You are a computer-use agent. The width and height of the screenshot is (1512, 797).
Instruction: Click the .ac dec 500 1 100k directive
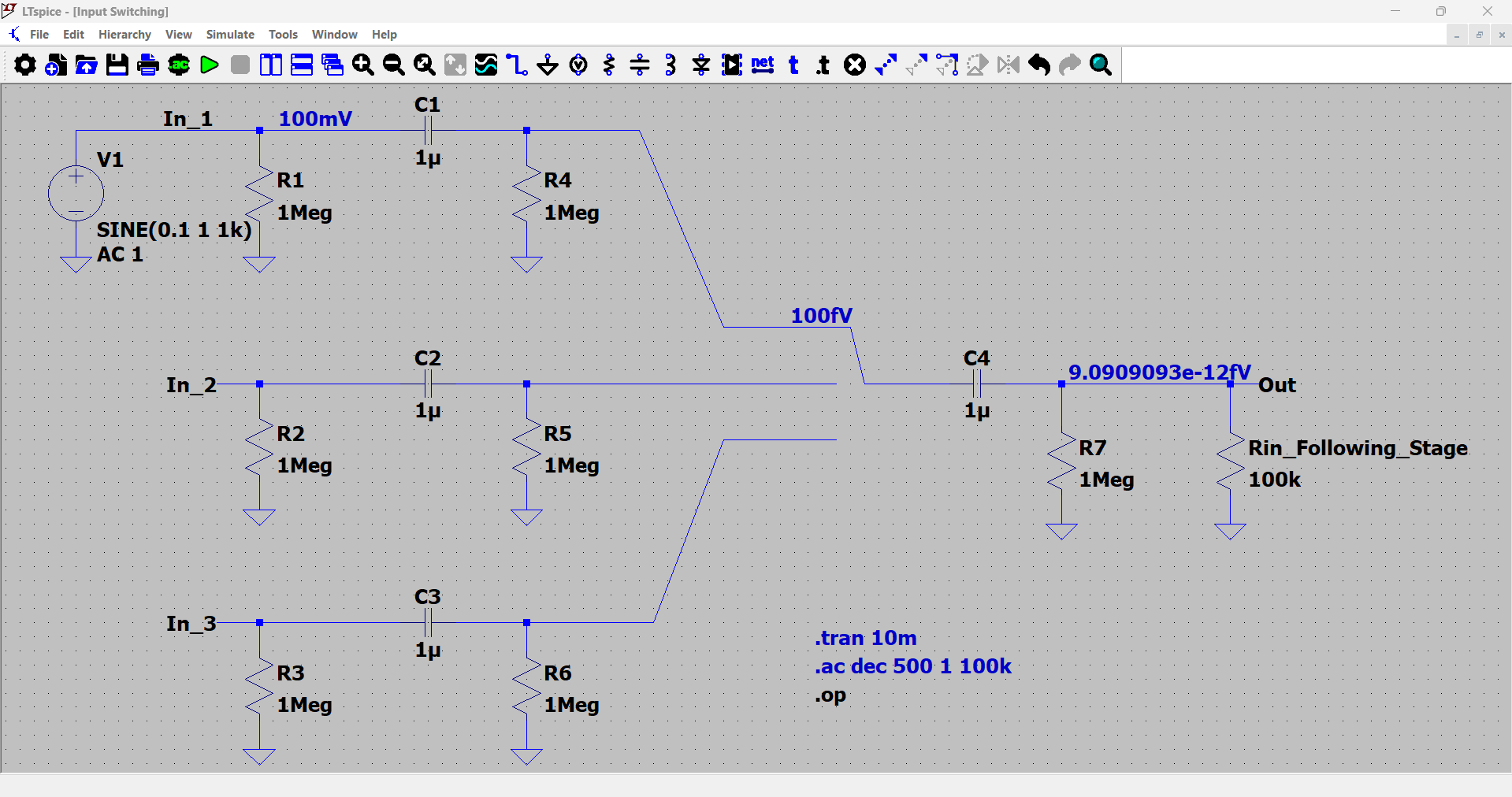click(913, 666)
